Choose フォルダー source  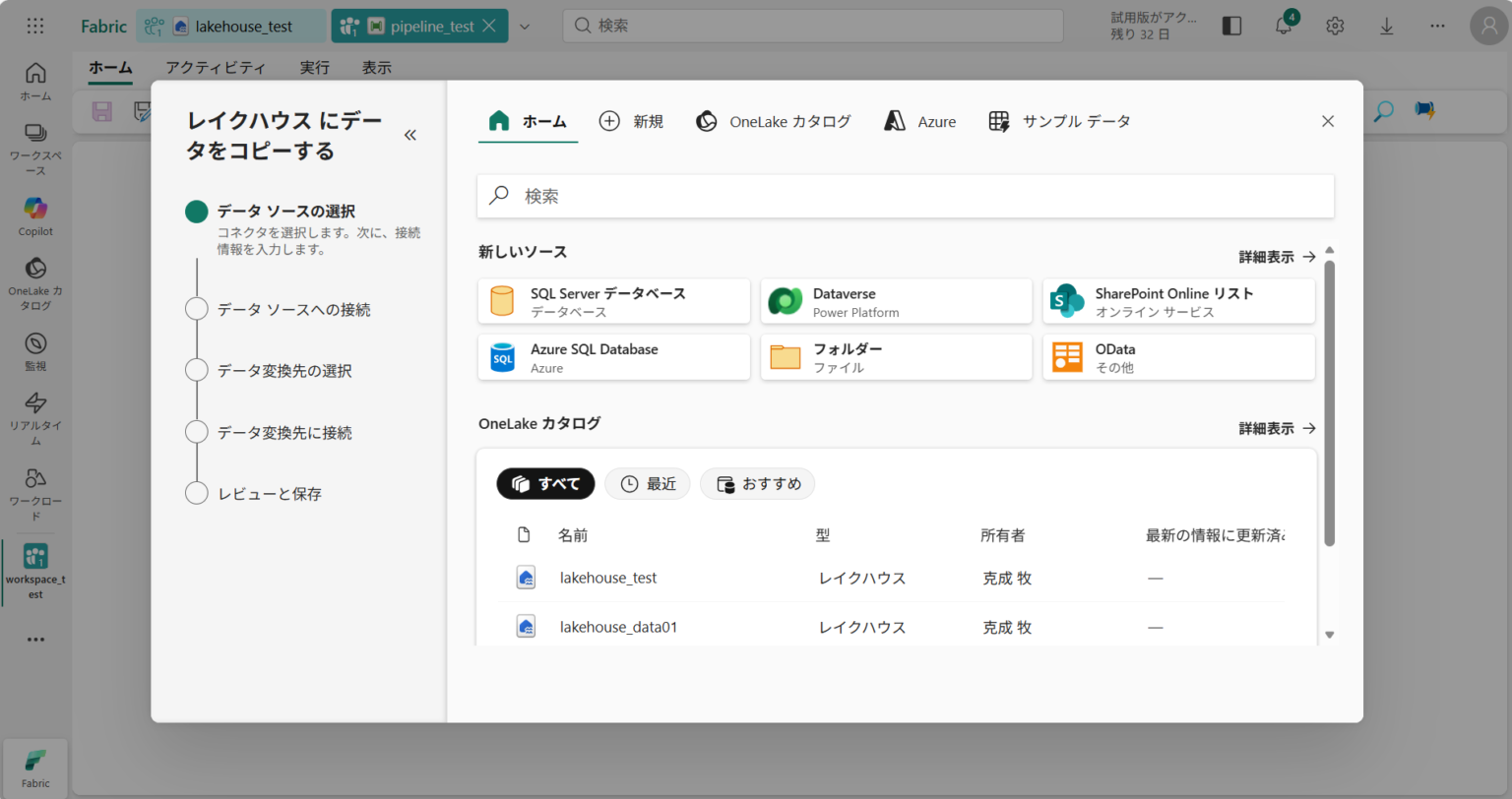coord(897,357)
